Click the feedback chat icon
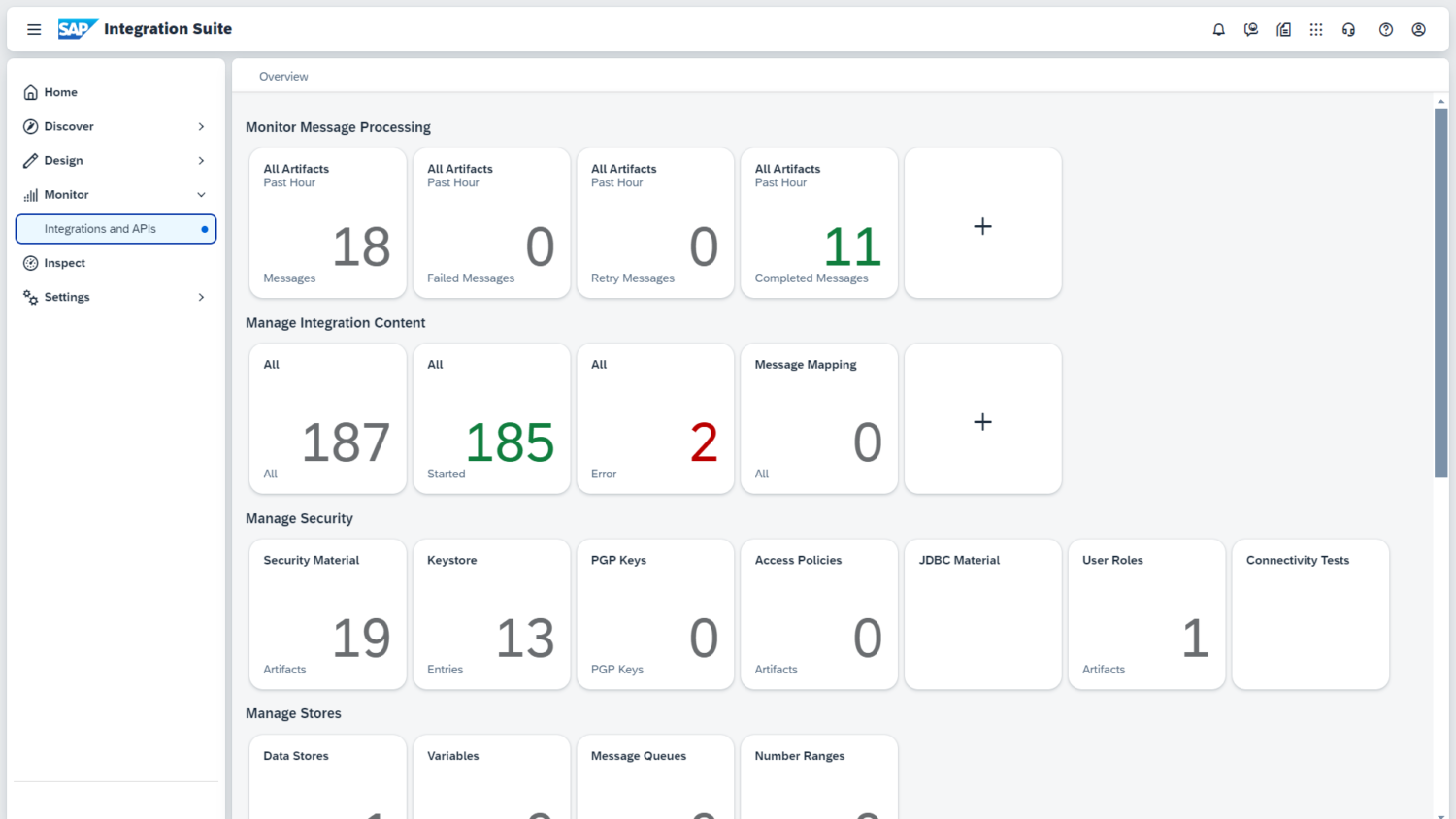This screenshot has height=819, width=1456. point(1251,30)
